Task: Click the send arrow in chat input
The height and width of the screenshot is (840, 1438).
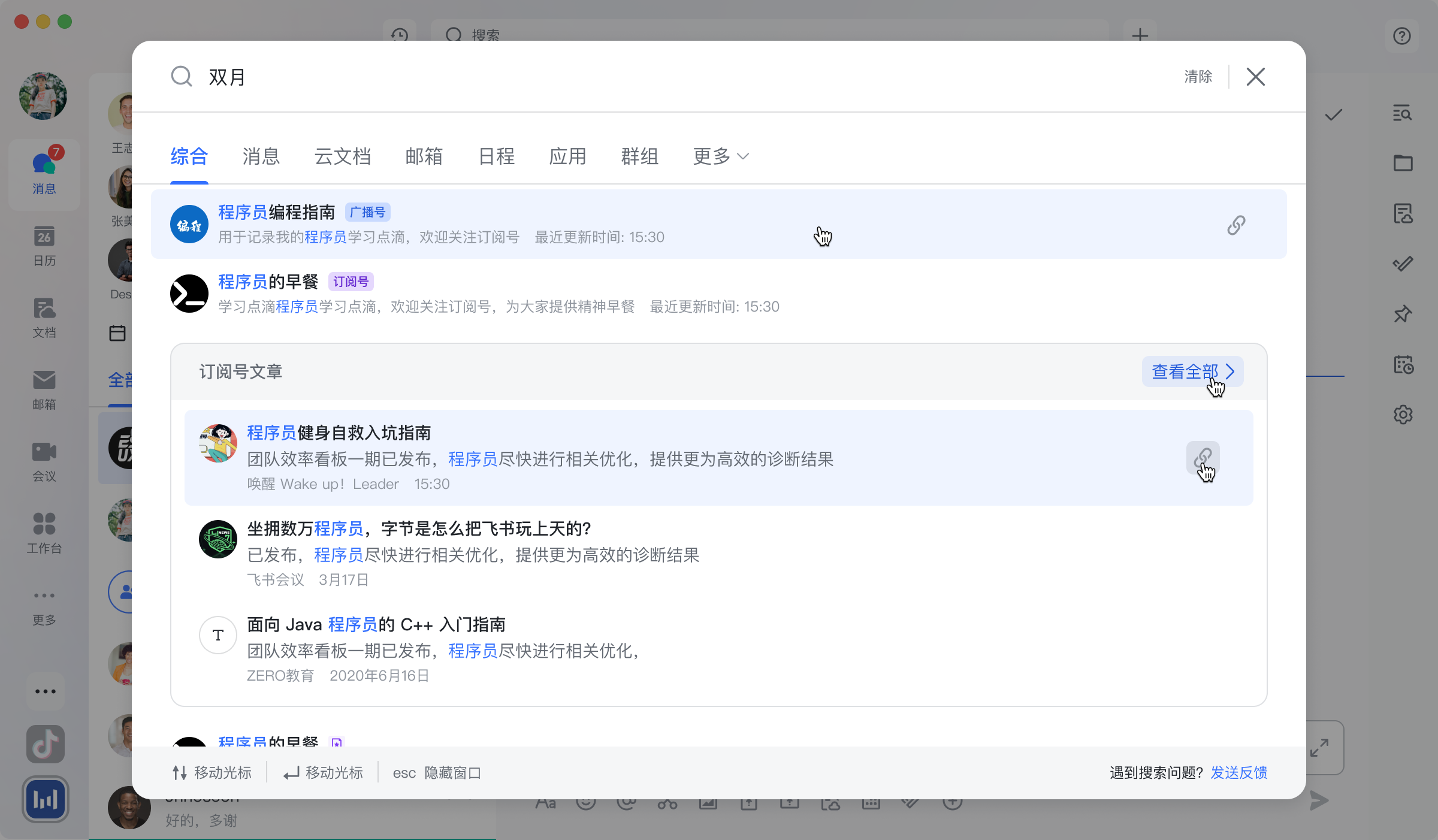Action: (1319, 802)
